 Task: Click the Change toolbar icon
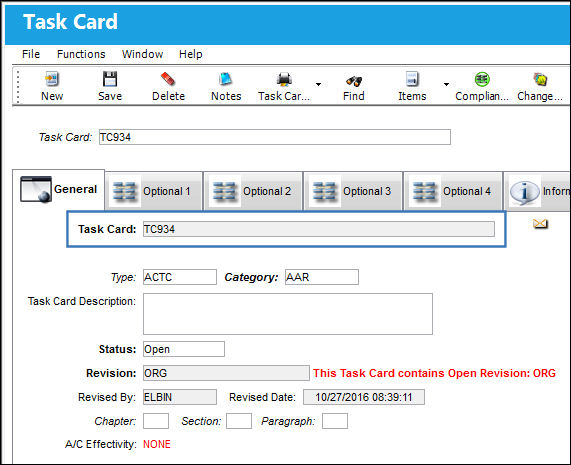coord(540,79)
